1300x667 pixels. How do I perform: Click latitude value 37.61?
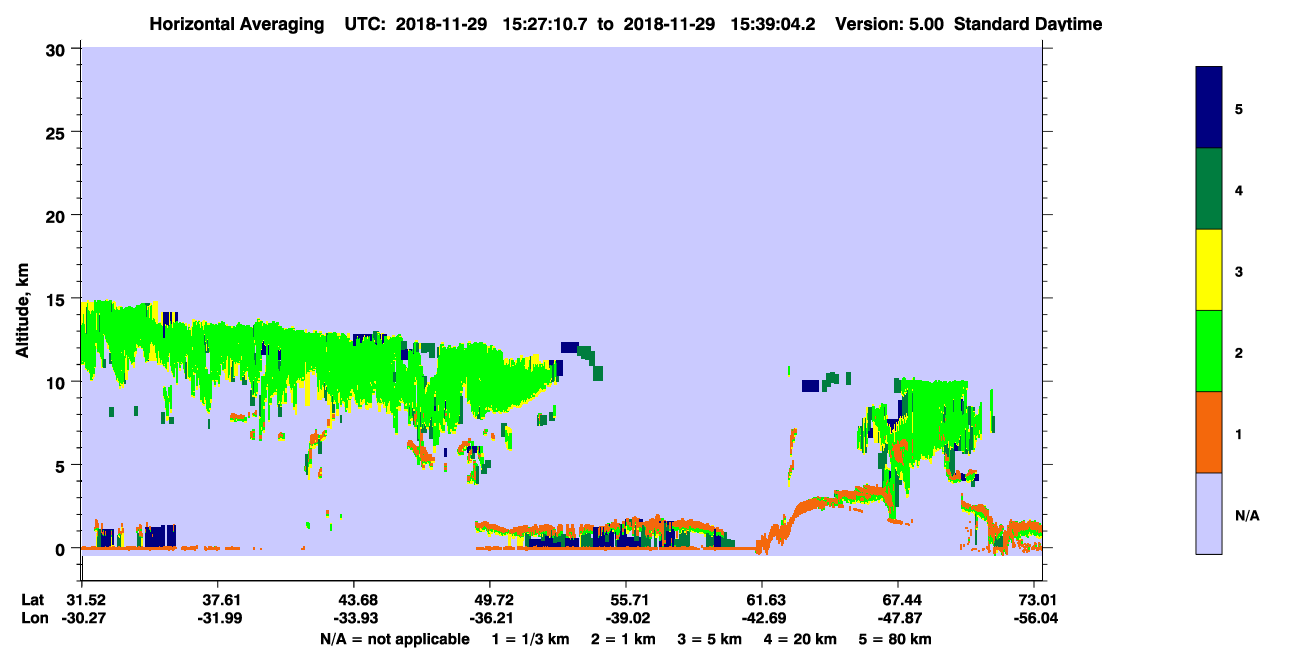point(217,600)
